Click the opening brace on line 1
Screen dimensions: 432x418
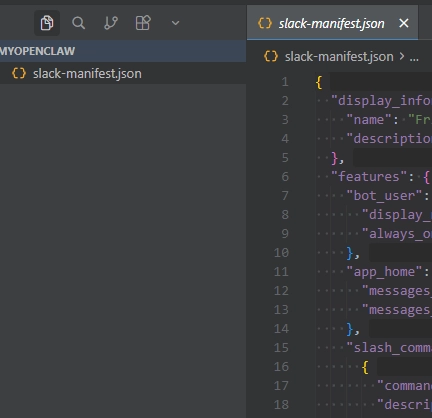tap(319, 82)
